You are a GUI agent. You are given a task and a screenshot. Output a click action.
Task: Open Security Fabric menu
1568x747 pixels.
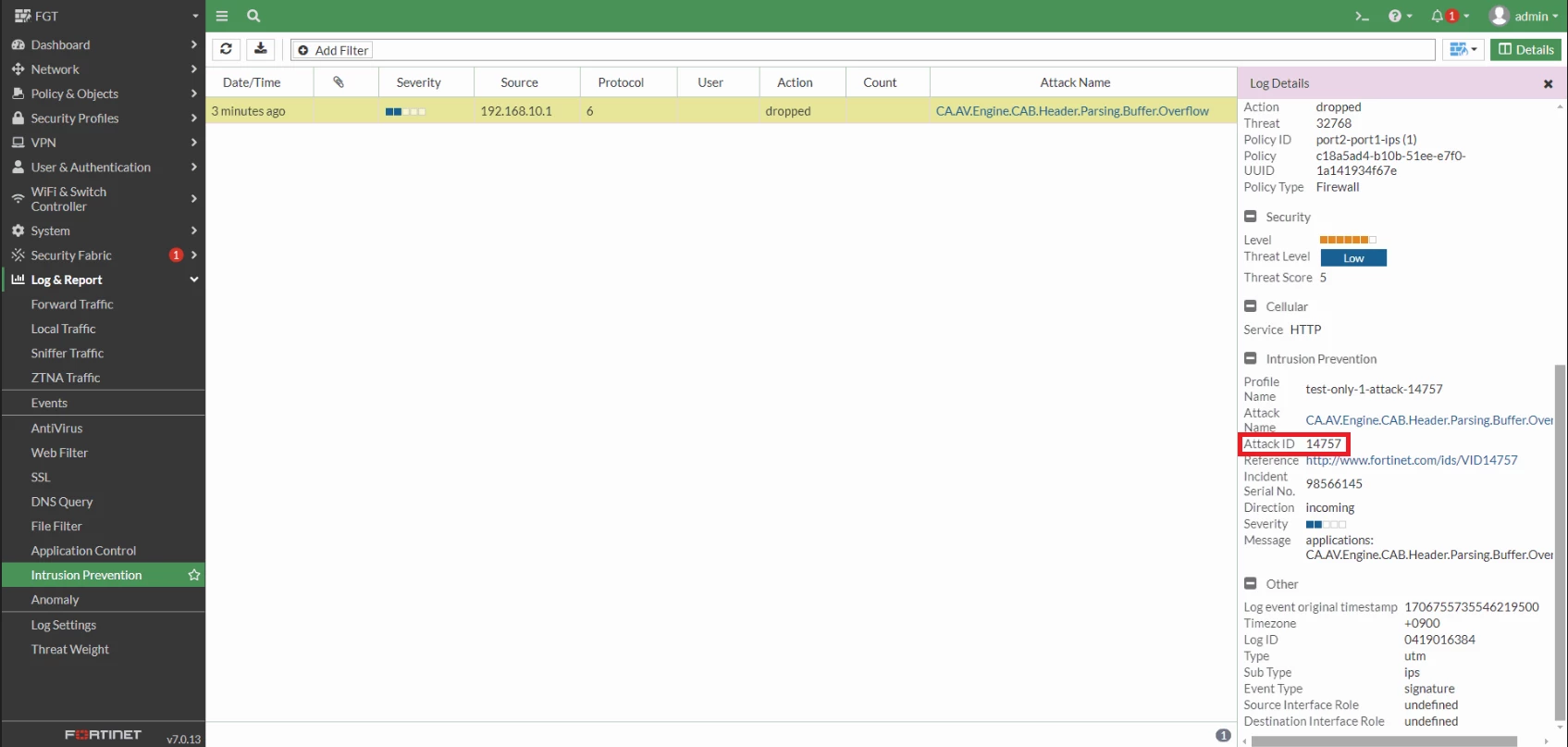point(103,255)
